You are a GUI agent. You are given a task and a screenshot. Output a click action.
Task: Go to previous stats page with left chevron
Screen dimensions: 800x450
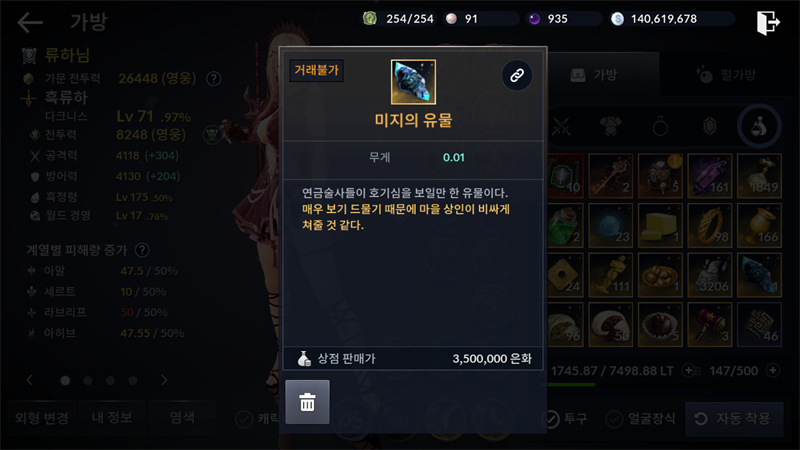click(x=30, y=380)
